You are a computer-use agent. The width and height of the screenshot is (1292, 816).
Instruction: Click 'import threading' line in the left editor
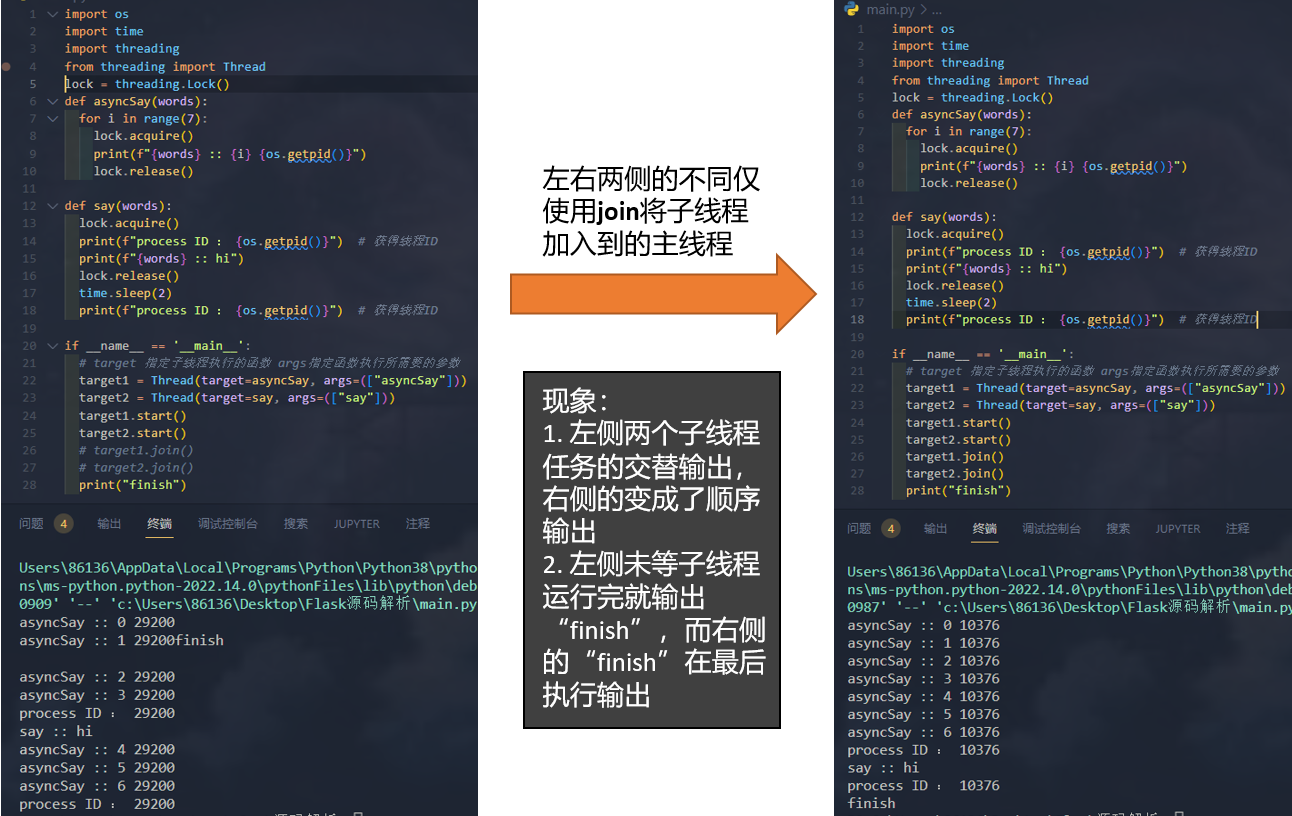click(x=122, y=49)
